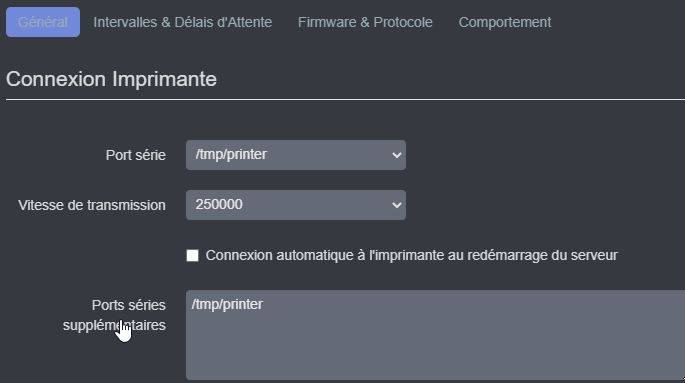This screenshot has width=685, height=383.
Task: Open the Port série dropdown
Action: [x=296, y=155]
